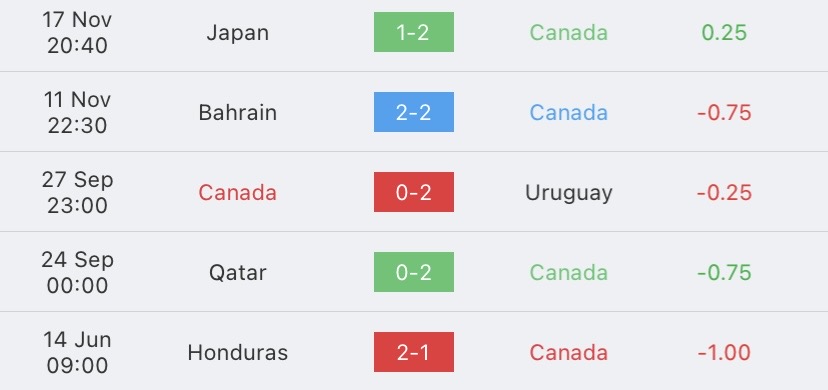Click red Canada in the Honduras row

569,353
